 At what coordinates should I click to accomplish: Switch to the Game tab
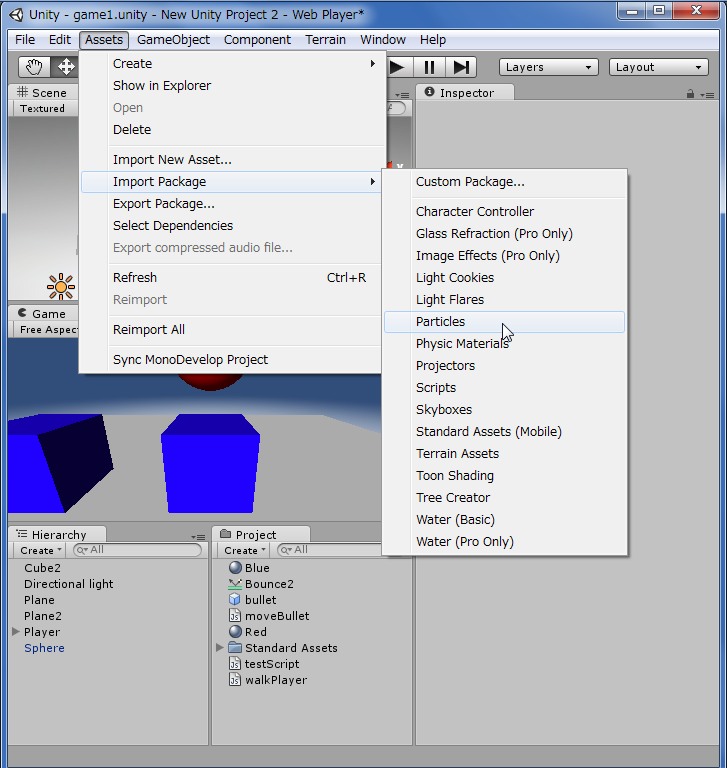pos(43,313)
